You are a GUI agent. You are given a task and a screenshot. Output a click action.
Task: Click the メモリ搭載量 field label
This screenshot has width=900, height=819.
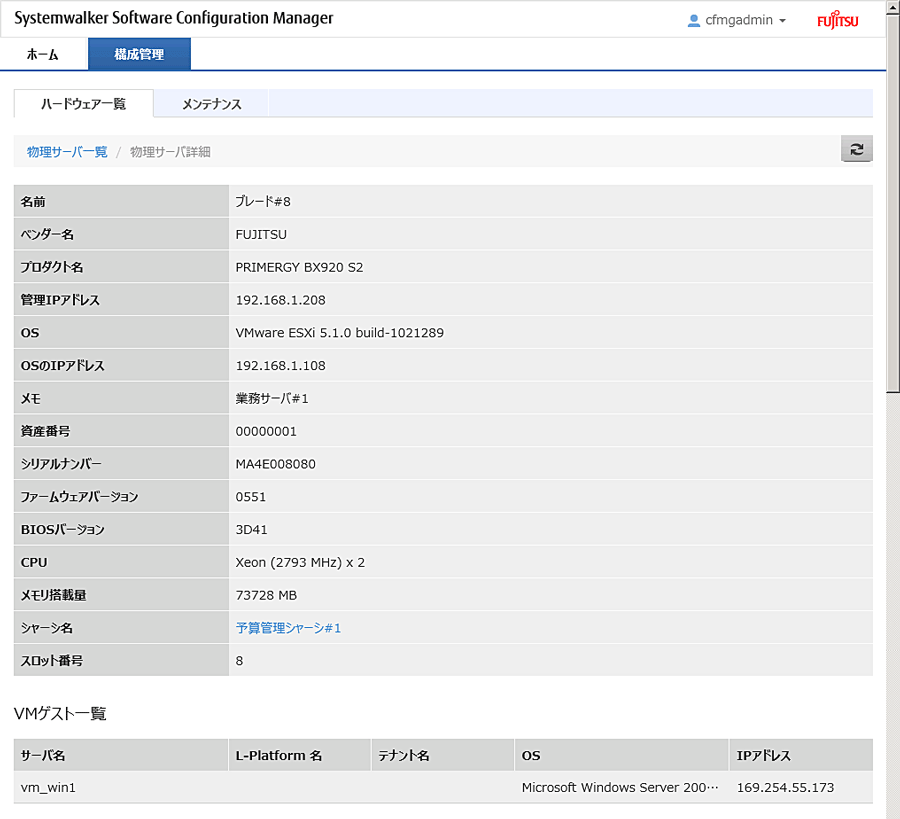tap(53, 595)
